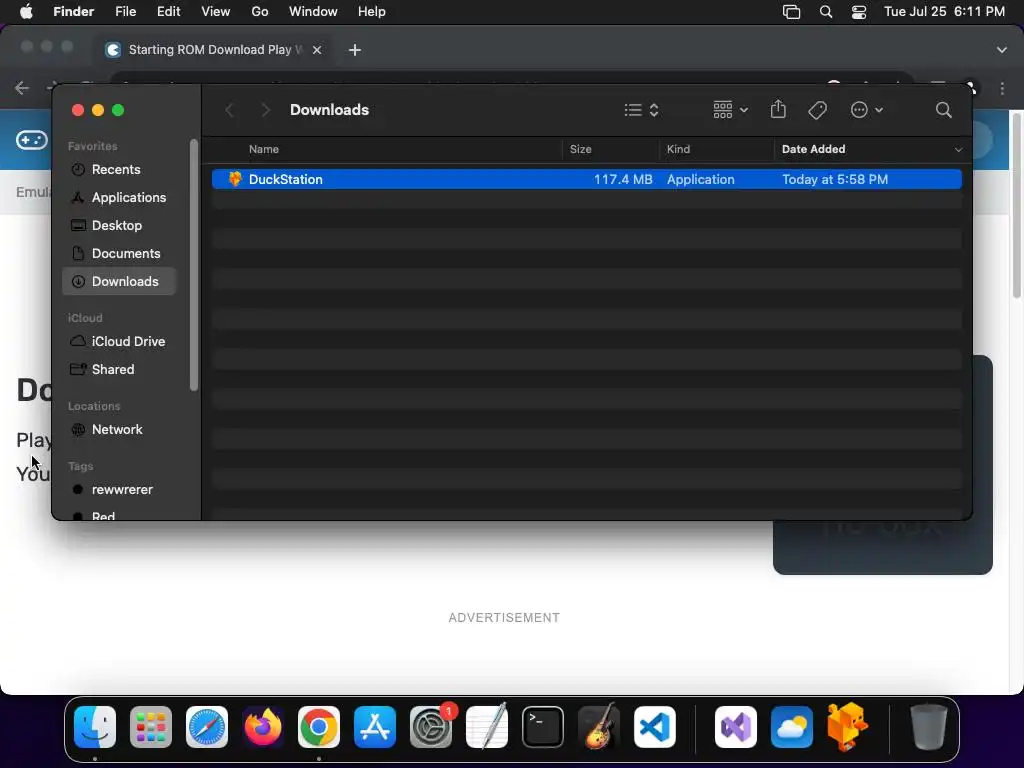Select Documents in the Finder sidebar
The height and width of the screenshot is (768, 1024).
click(x=119, y=253)
